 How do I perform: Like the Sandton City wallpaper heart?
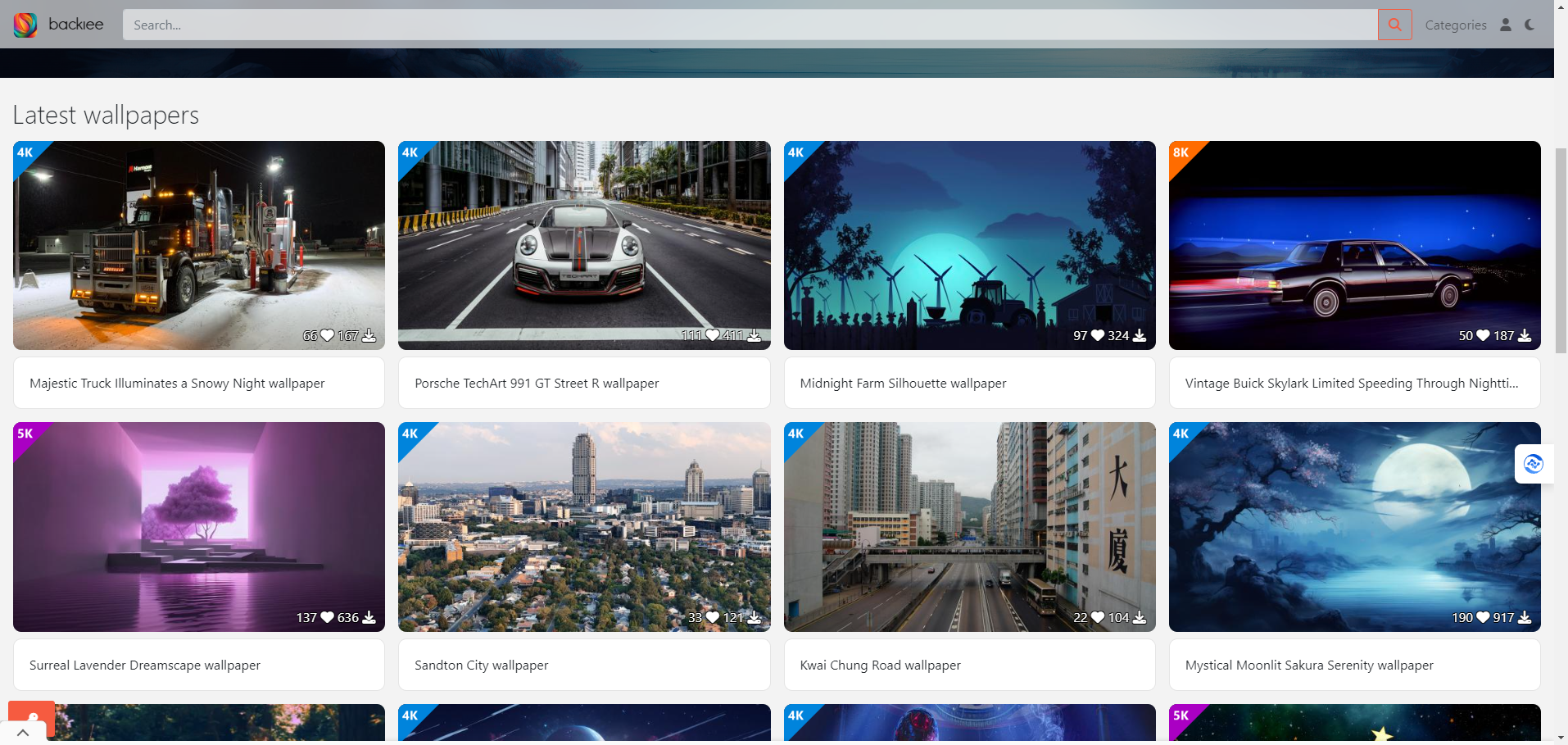click(713, 617)
